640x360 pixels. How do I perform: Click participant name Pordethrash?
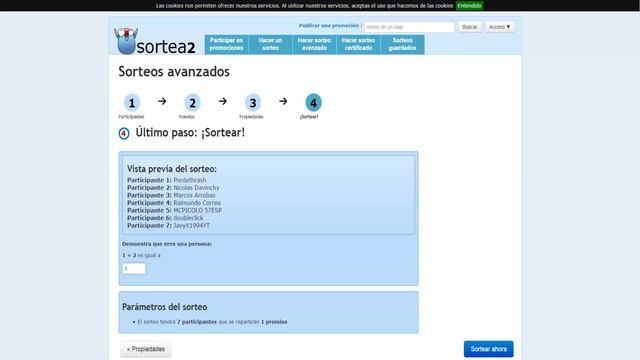(x=190, y=180)
